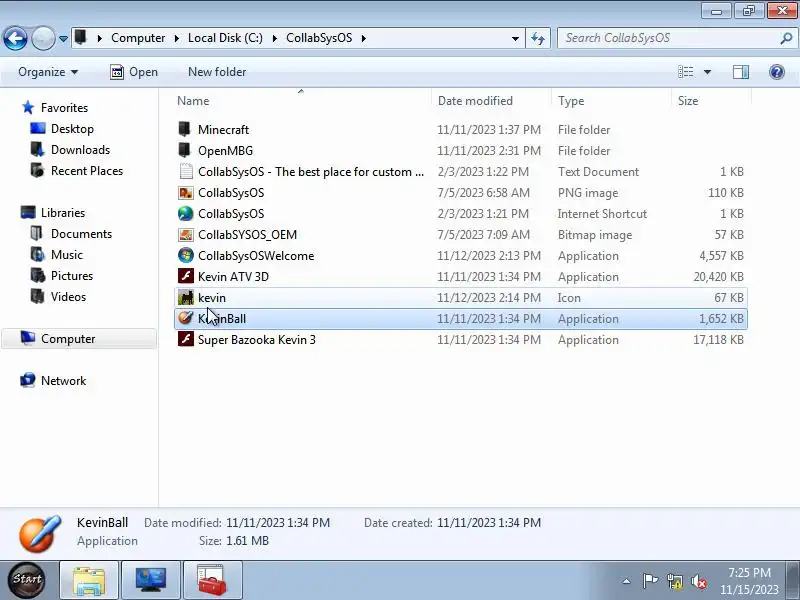This screenshot has height=600, width=800.
Task: Refresh the folder with the refresh icon
Action: click(538, 38)
